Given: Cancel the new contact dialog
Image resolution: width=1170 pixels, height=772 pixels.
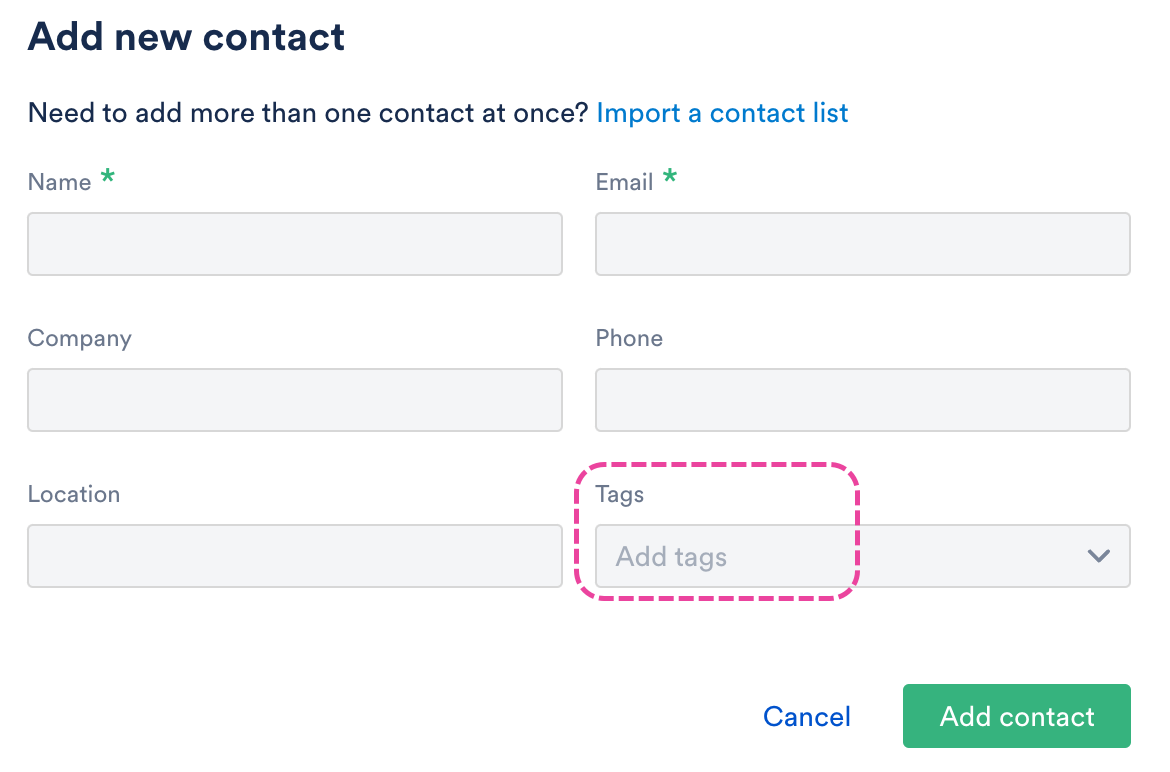Looking at the screenshot, I should pos(806,717).
